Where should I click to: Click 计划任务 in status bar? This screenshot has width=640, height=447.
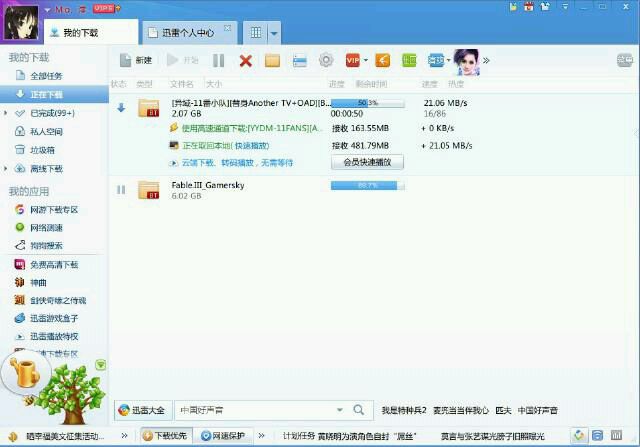299,436
